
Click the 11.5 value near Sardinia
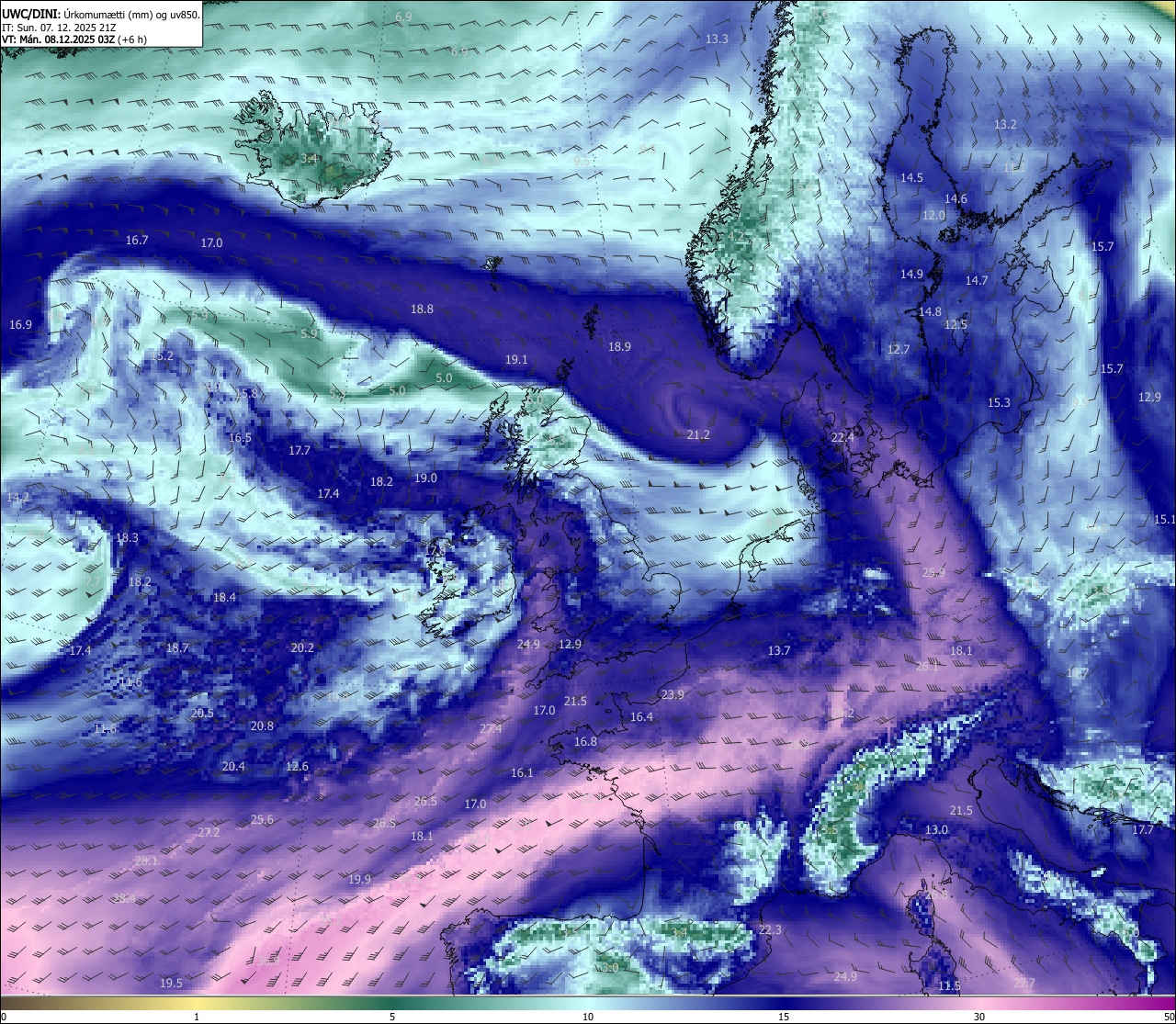coord(949,985)
